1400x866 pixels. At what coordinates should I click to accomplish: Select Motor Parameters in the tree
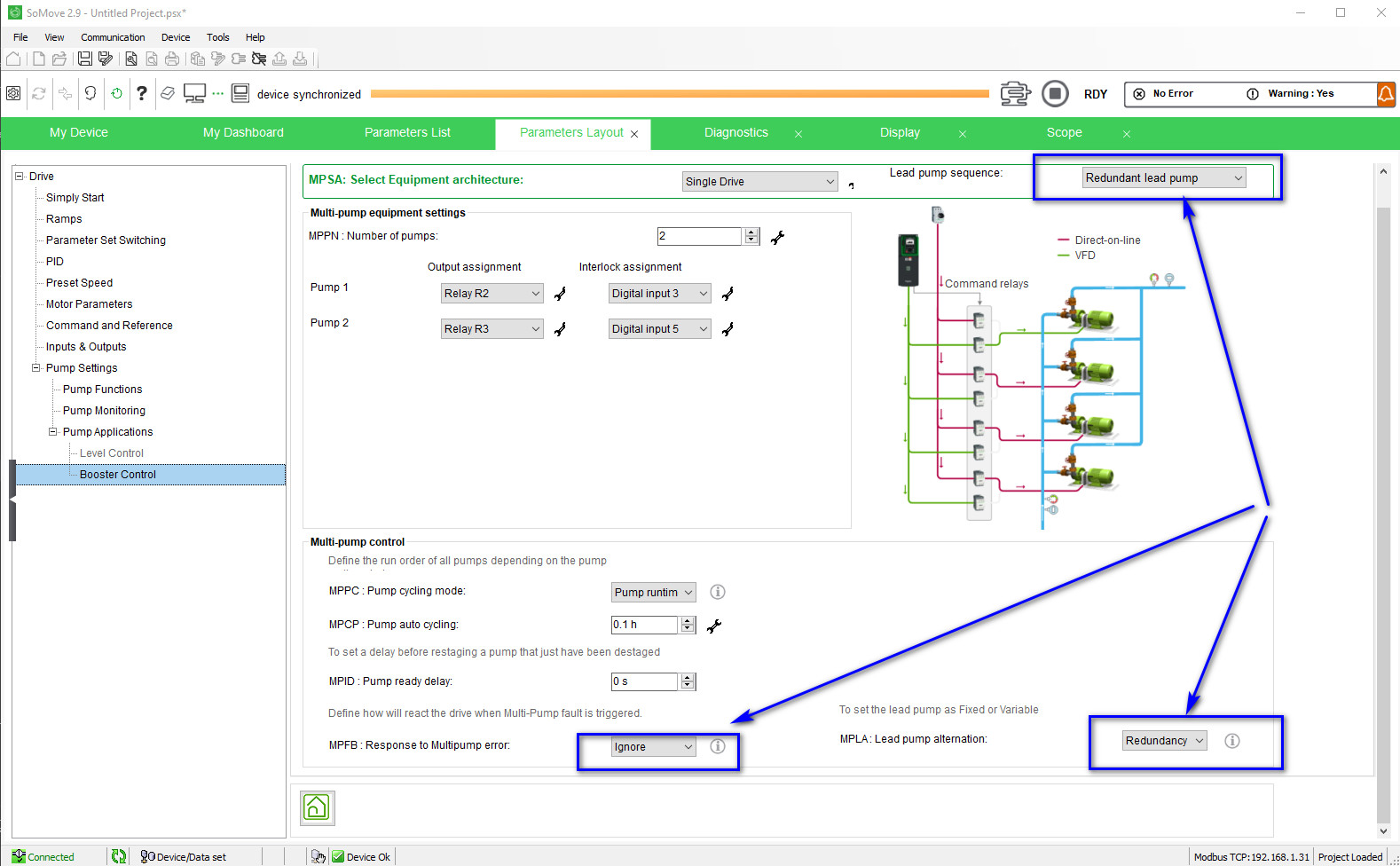click(x=89, y=304)
